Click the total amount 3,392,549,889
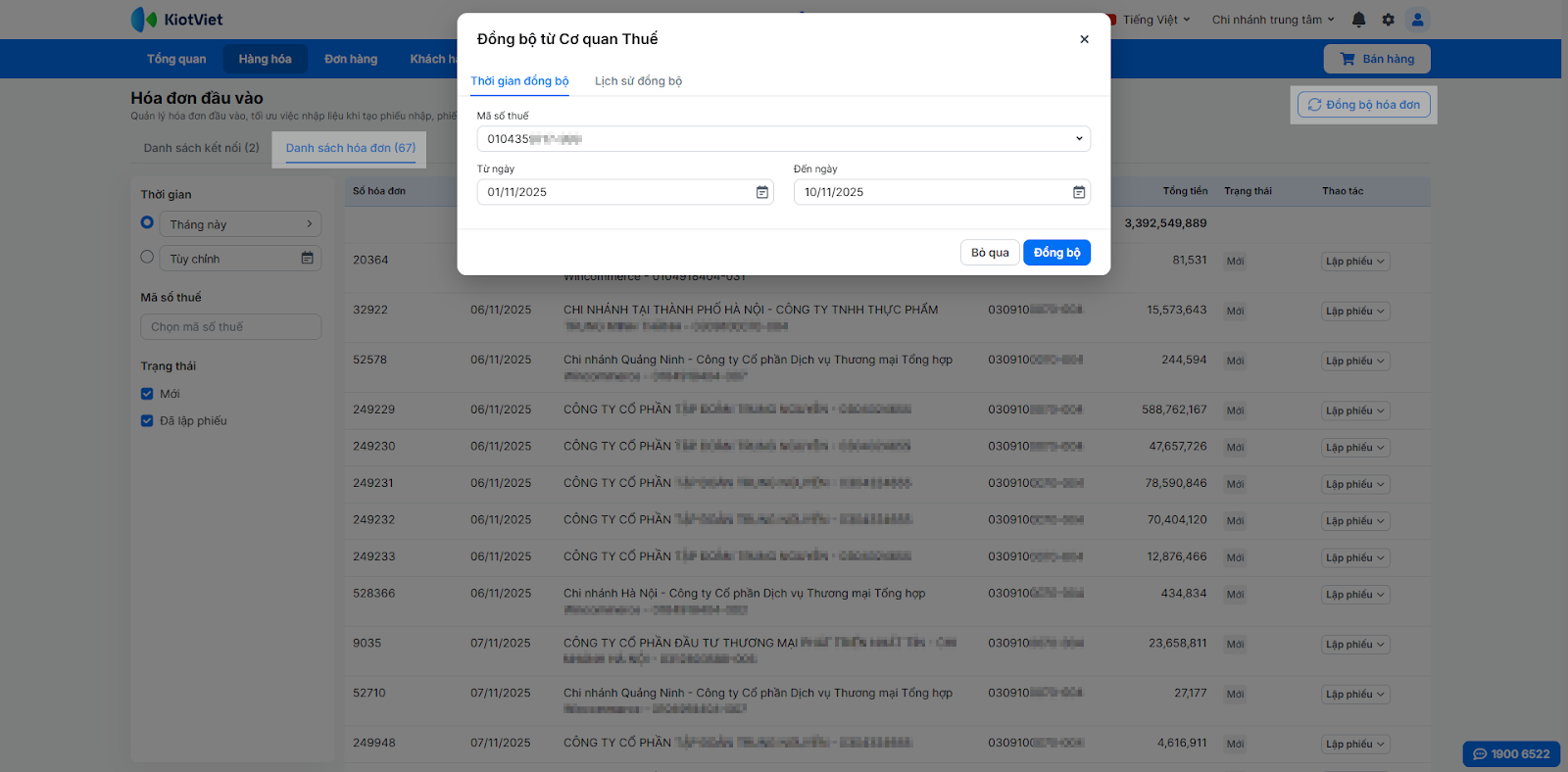 pyautogui.click(x=1165, y=223)
